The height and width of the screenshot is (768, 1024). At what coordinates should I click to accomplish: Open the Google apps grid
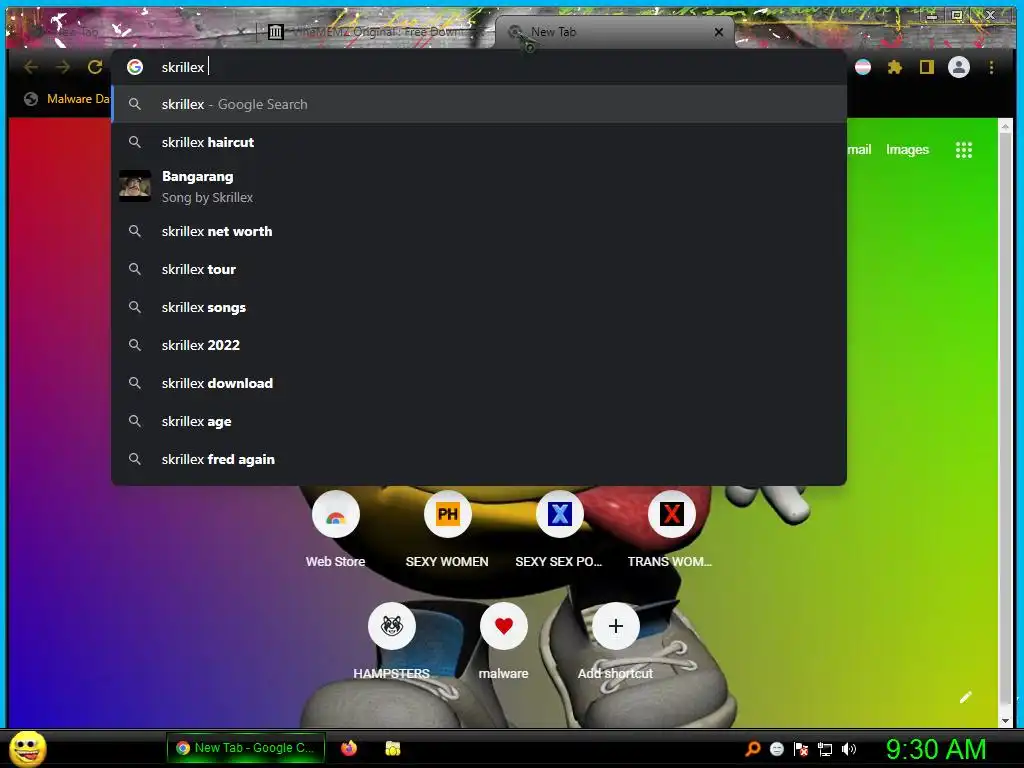coord(964,150)
